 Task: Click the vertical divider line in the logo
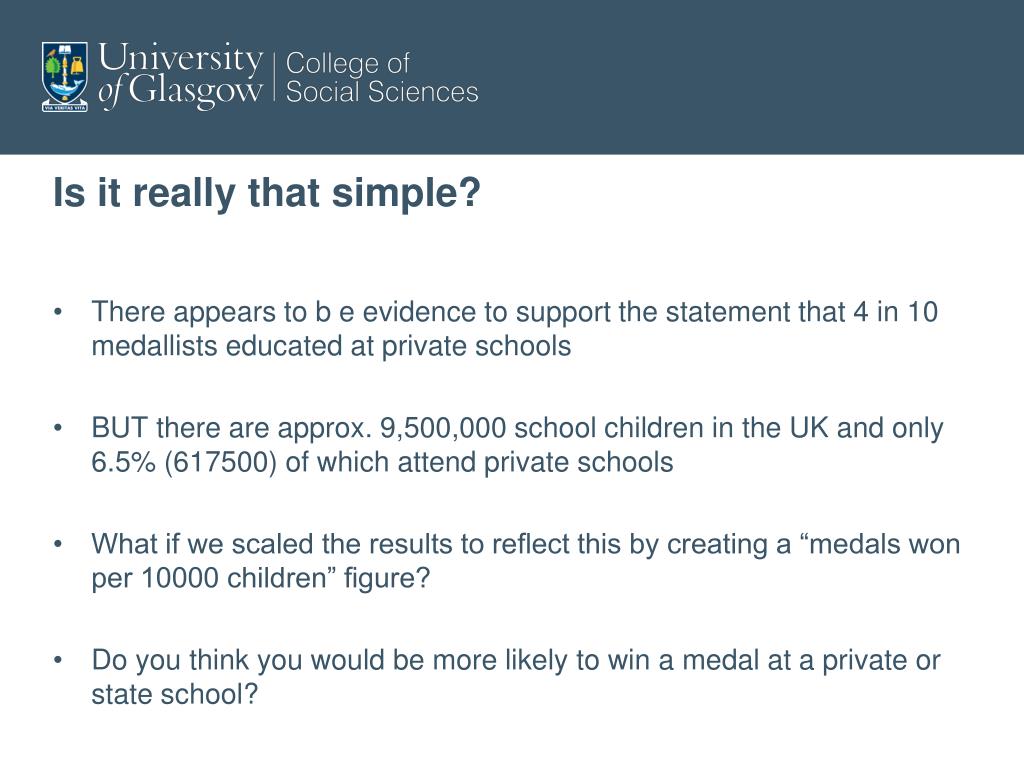275,77
